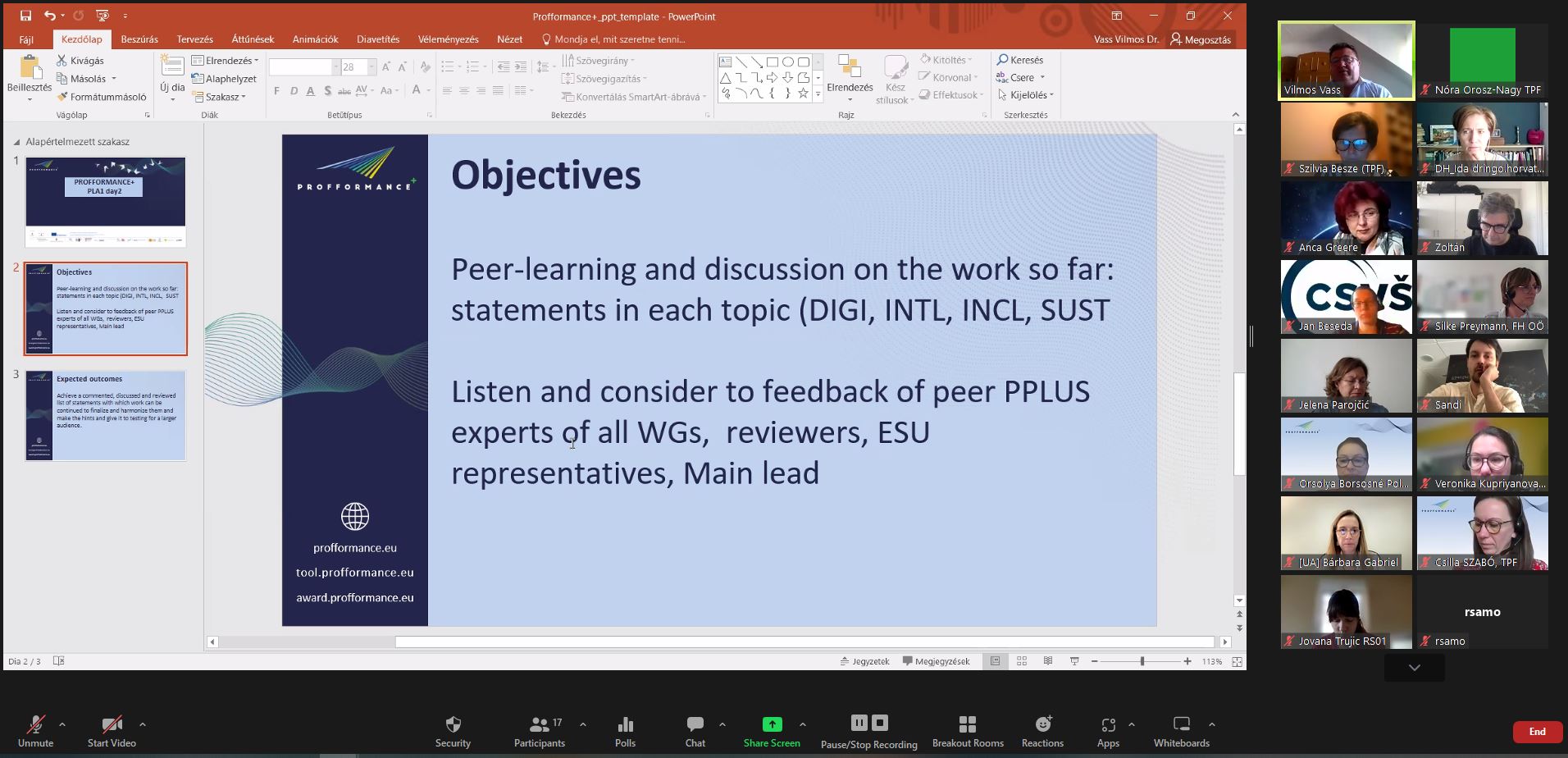Adjust the zoom slider in status bar

[x=1142, y=661]
